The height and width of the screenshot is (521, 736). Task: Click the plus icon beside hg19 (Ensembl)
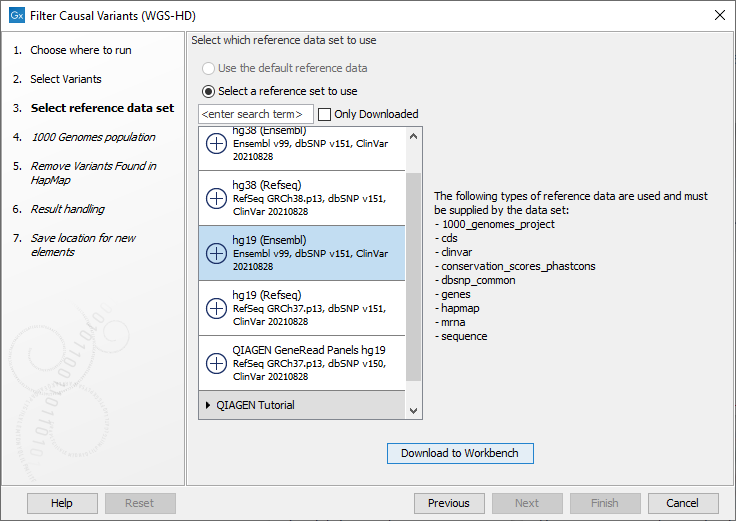pos(216,253)
